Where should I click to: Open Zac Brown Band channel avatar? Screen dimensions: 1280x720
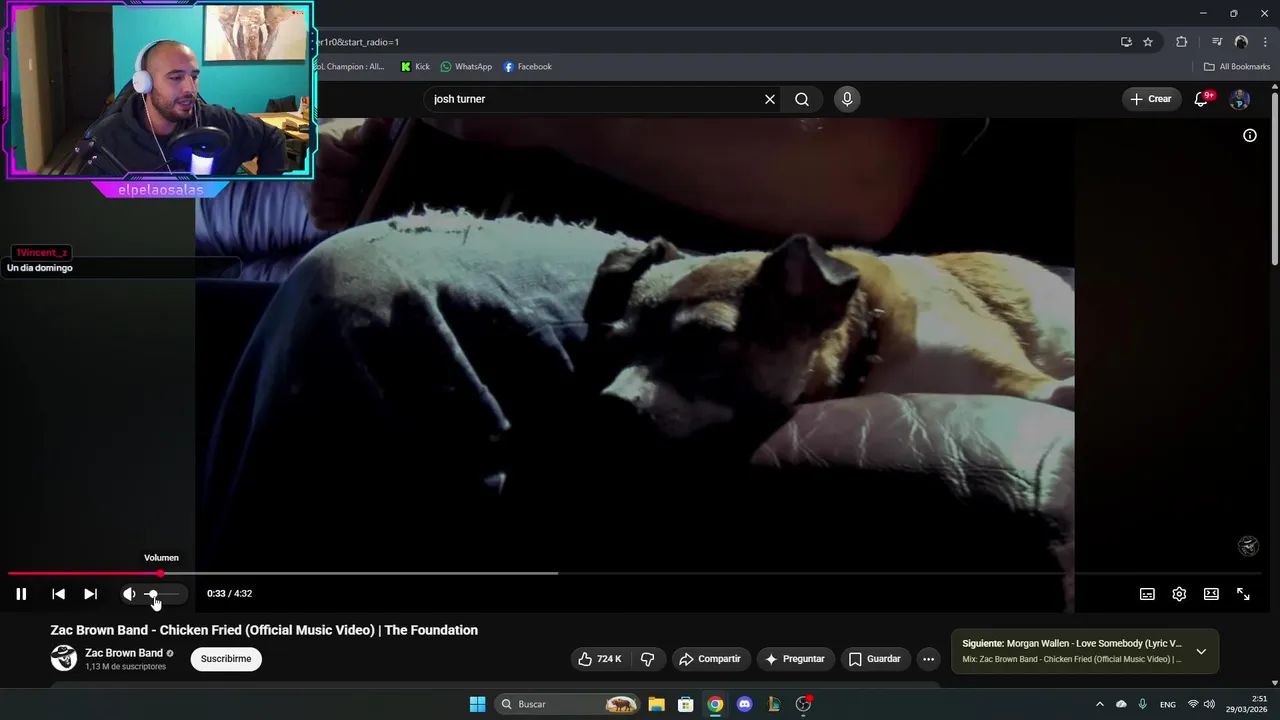[64, 658]
